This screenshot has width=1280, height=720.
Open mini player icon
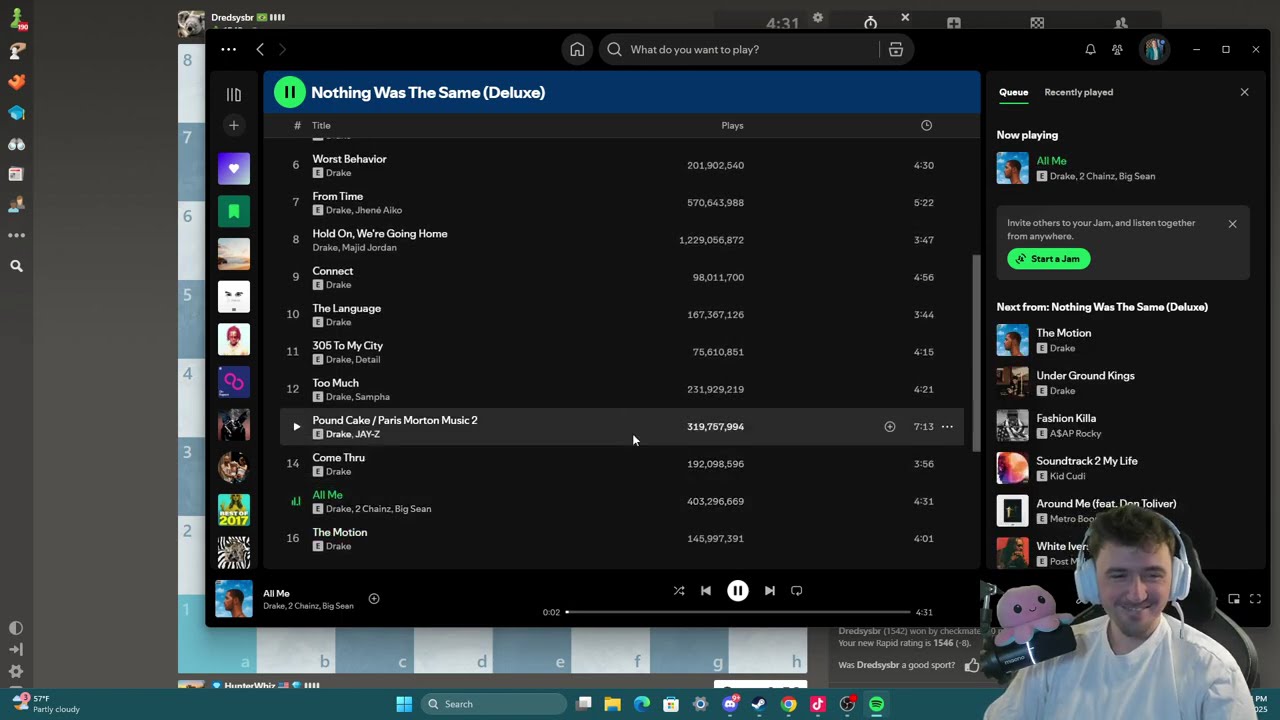tap(1234, 599)
